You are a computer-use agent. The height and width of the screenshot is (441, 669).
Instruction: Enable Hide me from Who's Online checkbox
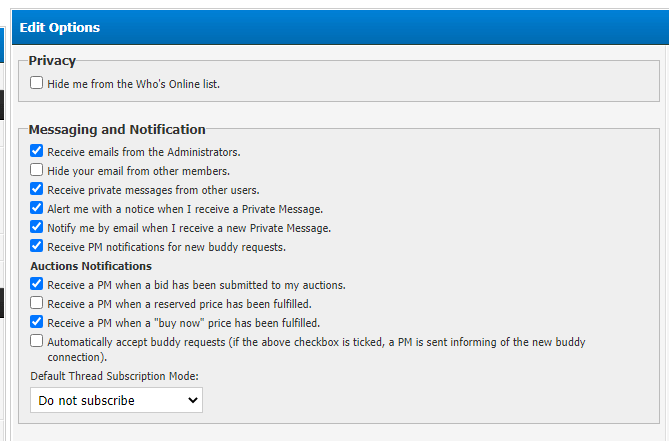pyautogui.click(x=37, y=84)
